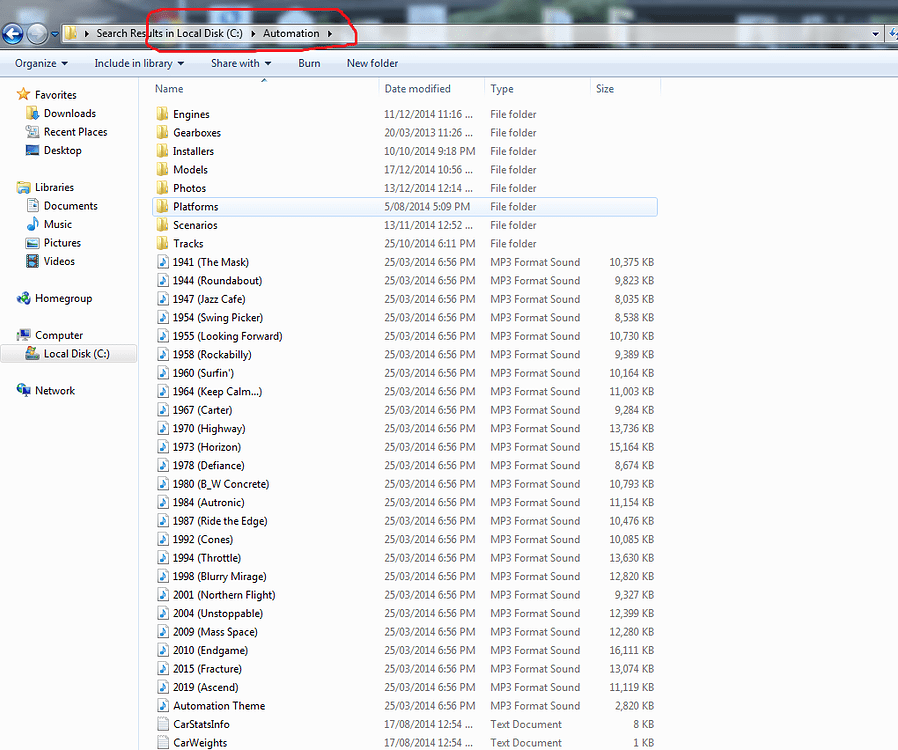Click the Burn toolbar button
This screenshot has width=898, height=750.
(308, 63)
